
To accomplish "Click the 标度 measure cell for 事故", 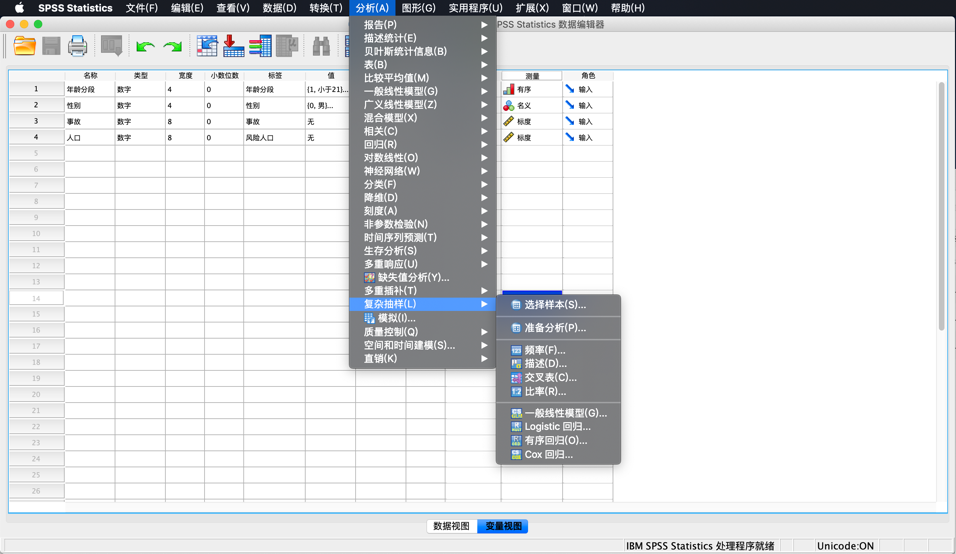I will 532,121.
